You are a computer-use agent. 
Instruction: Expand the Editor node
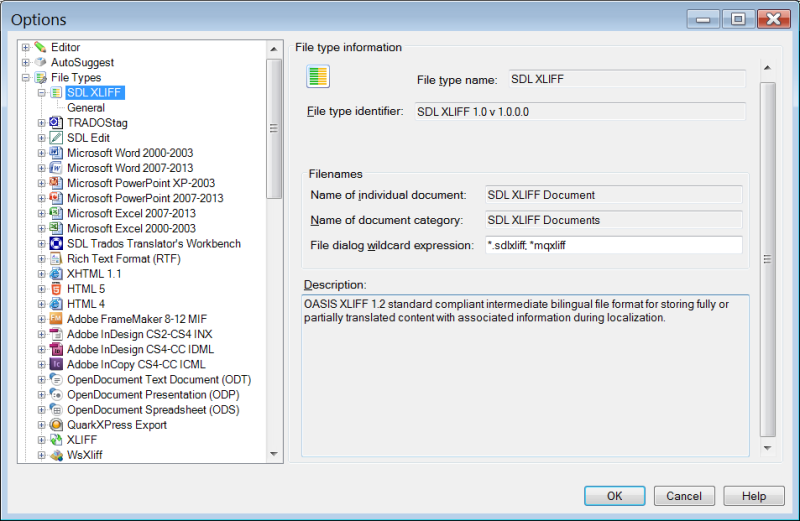(x=26, y=47)
